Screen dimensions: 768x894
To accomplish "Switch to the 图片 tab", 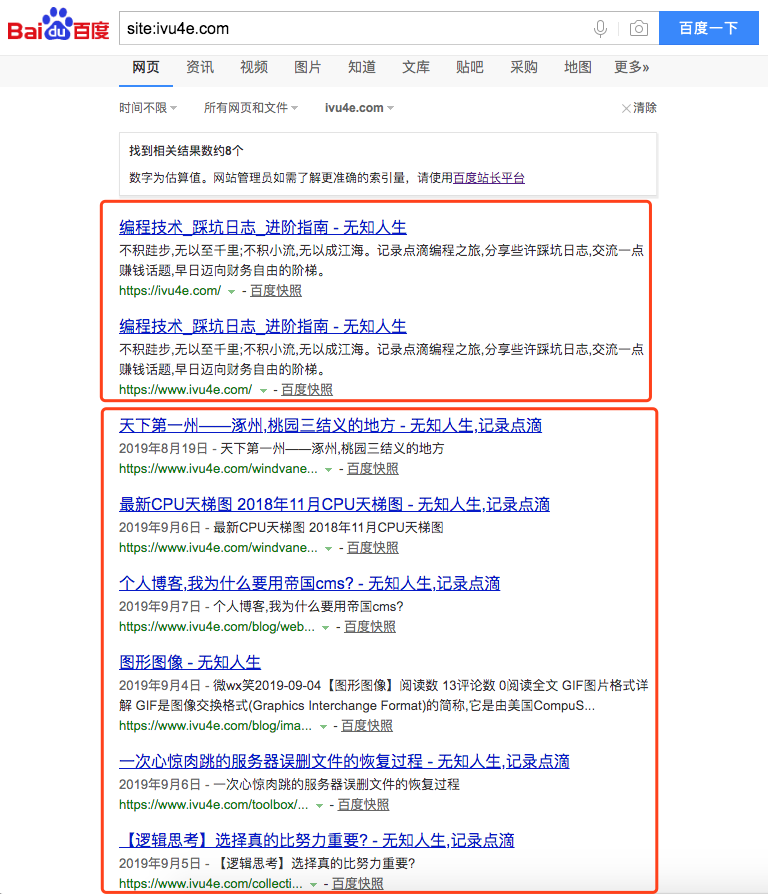I will tap(308, 67).
